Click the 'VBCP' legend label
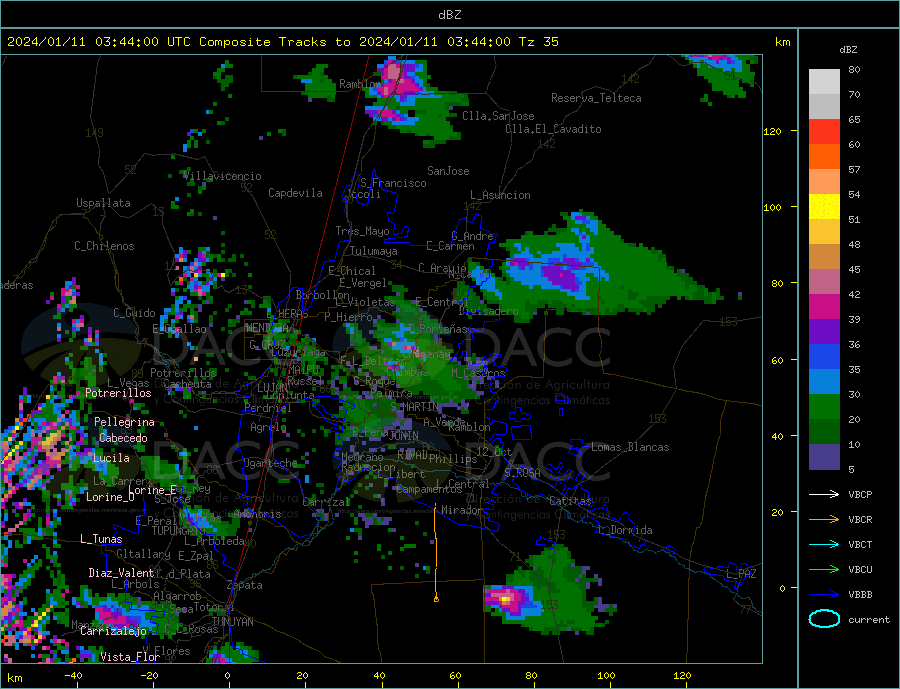This screenshot has height=689, width=900. tap(860, 494)
